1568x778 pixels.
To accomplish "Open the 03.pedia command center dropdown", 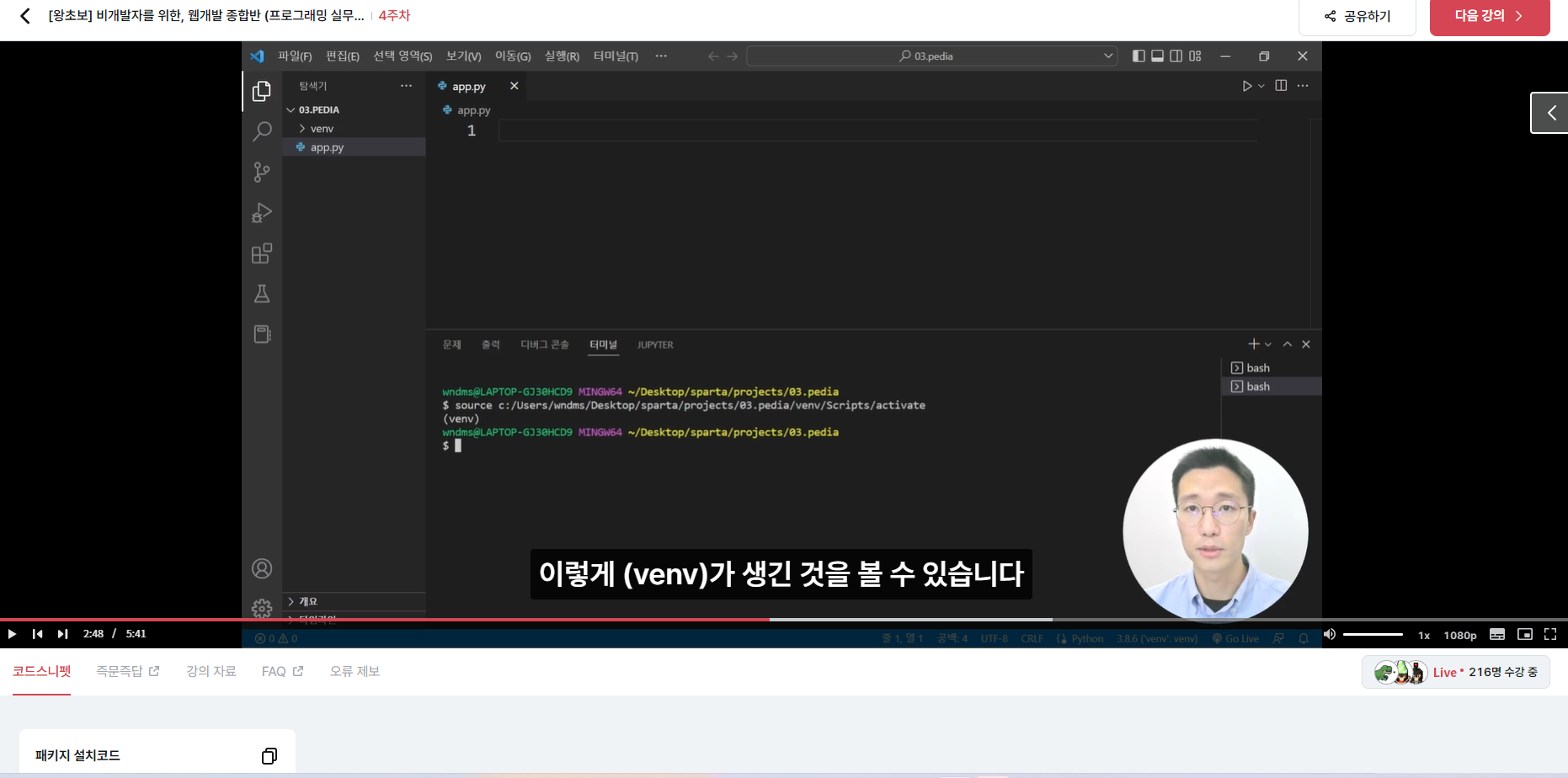I will pyautogui.click(x=1108, y=56).
